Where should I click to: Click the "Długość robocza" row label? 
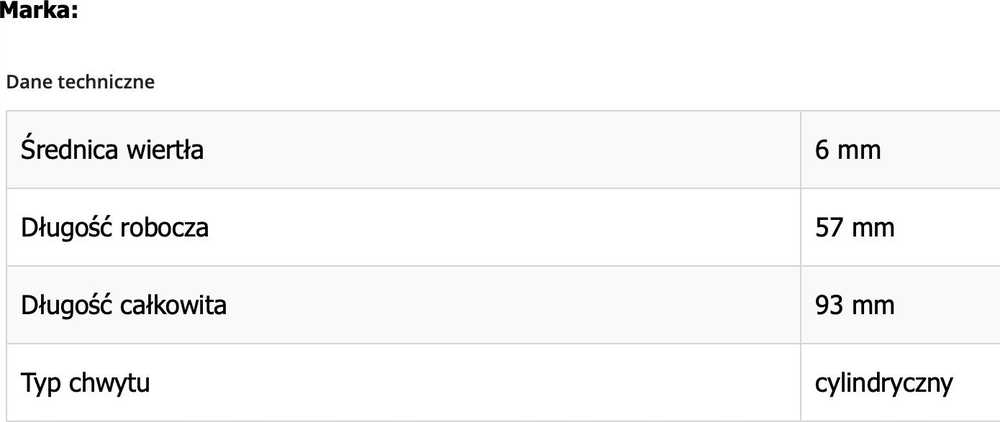click(x=115, y=227)
